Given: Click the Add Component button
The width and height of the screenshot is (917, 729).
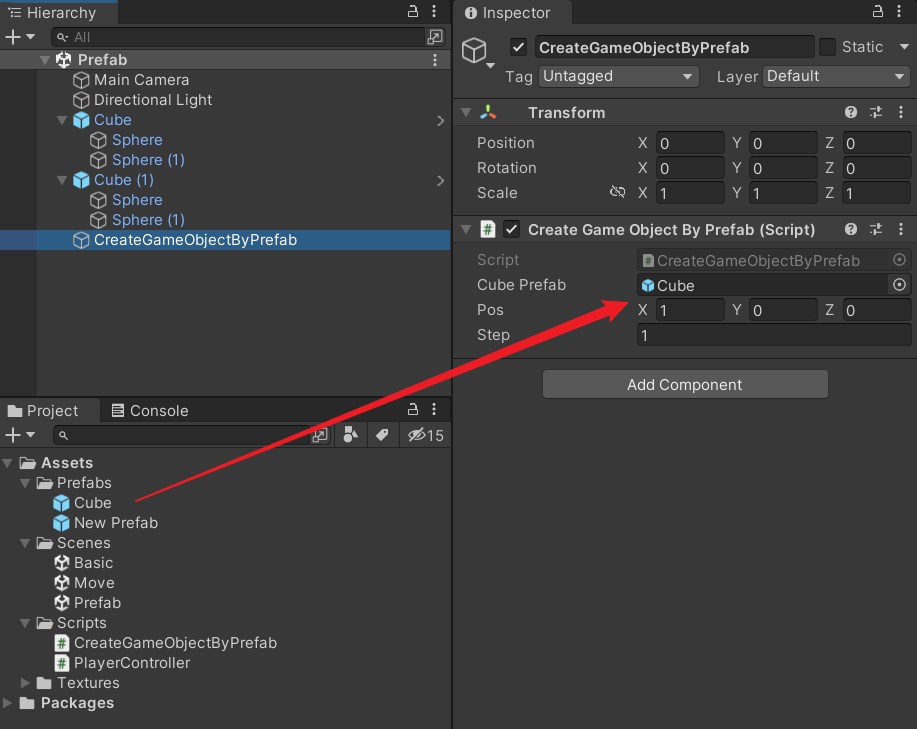Looking at the screenshot, I should click(x=684, y=384).
